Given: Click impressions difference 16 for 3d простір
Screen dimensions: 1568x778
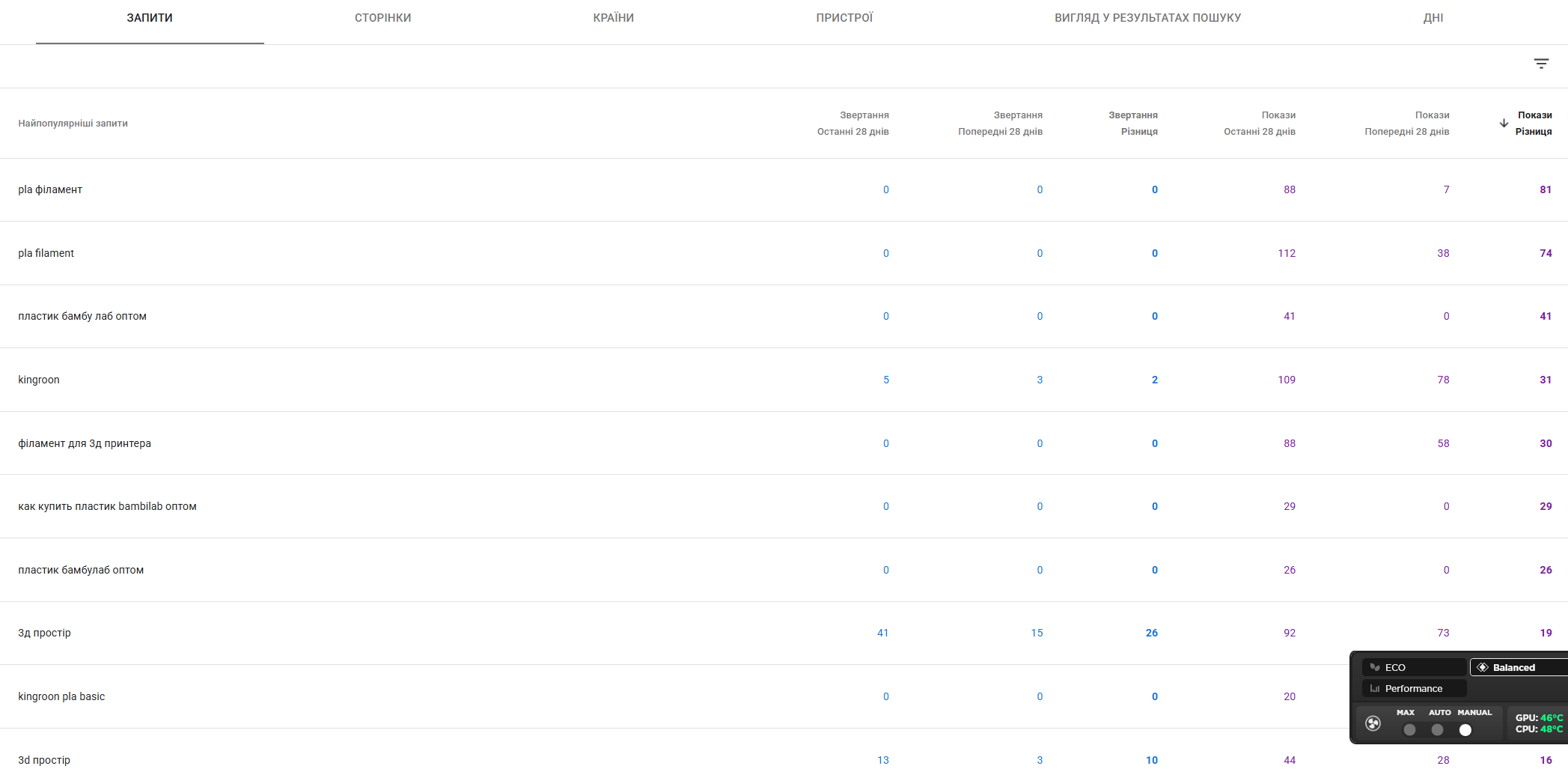Looking at the screenshot, I should pyautogui.click(x=1546, y=760).
